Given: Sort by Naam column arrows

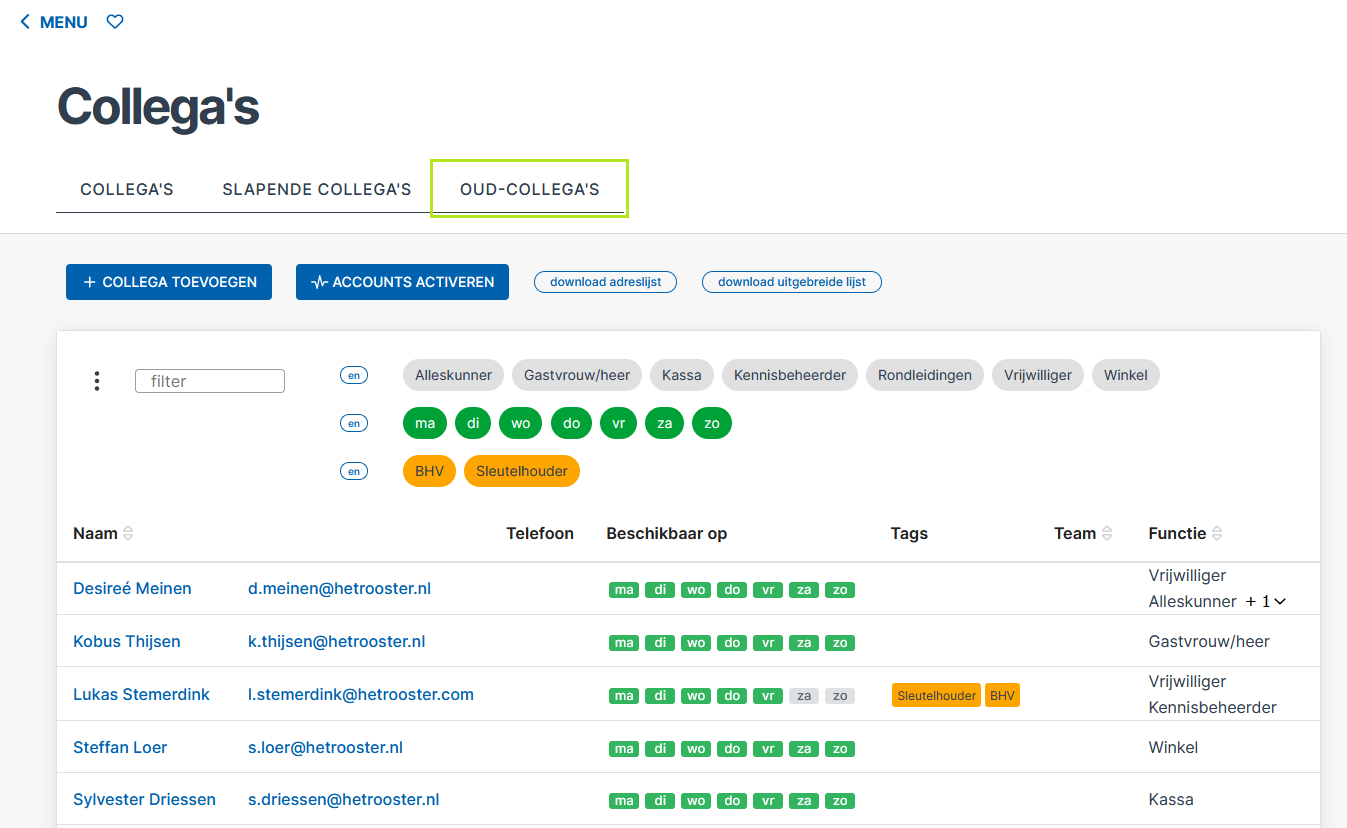Looking at the screenshot, I should (128, 534).
